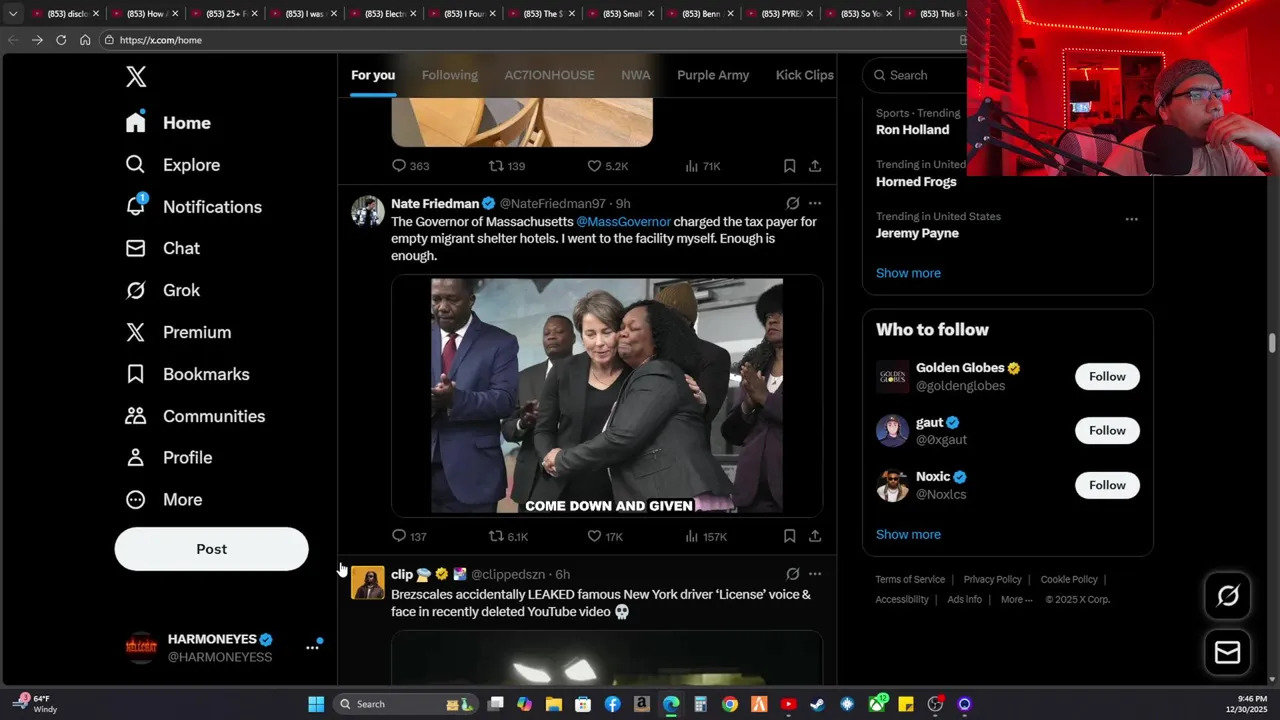Select the For you tab
The image size is (1280, 720).
point(373,75)
